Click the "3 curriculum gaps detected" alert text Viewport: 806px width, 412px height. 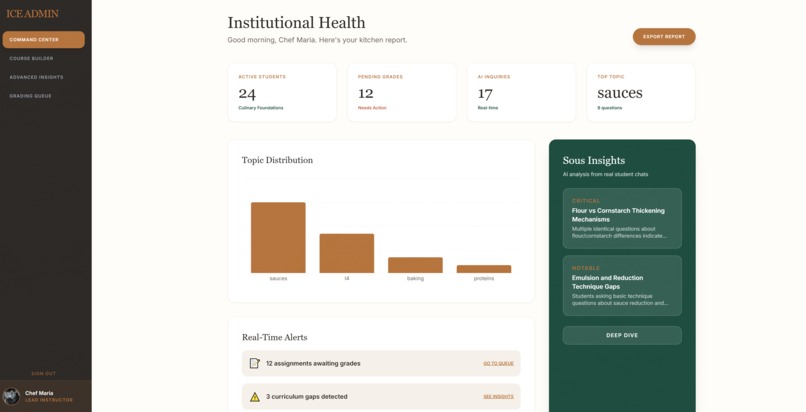pyautogui.click(x=306, y=397)
